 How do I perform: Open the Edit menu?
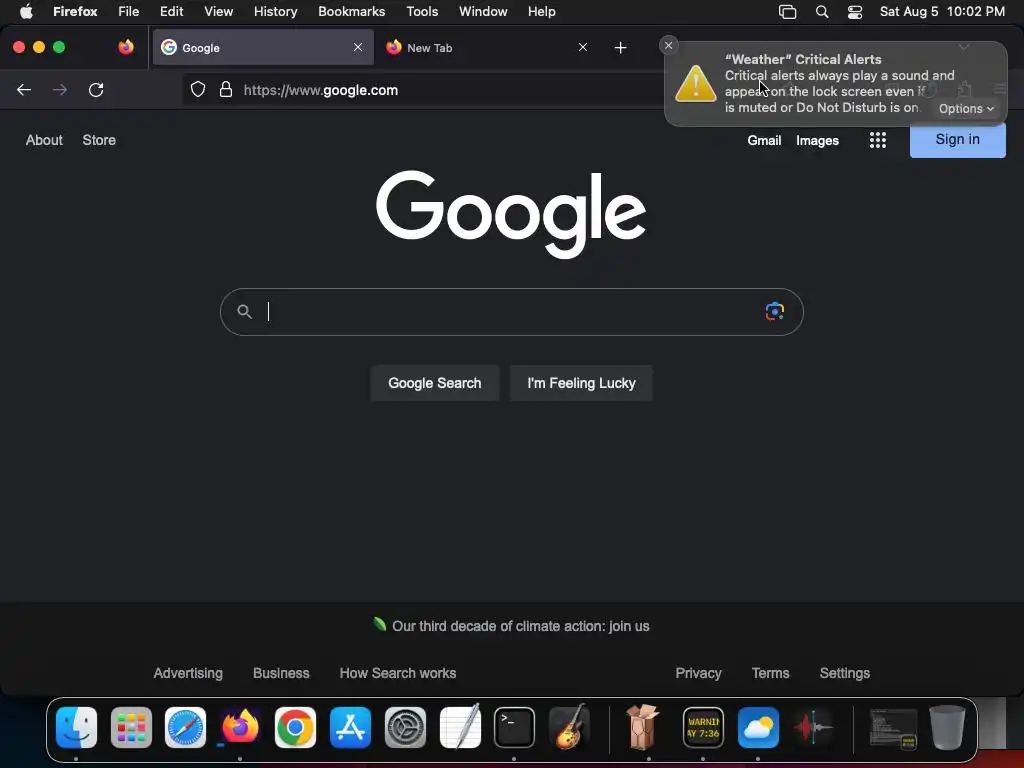(x=172, y=11)
